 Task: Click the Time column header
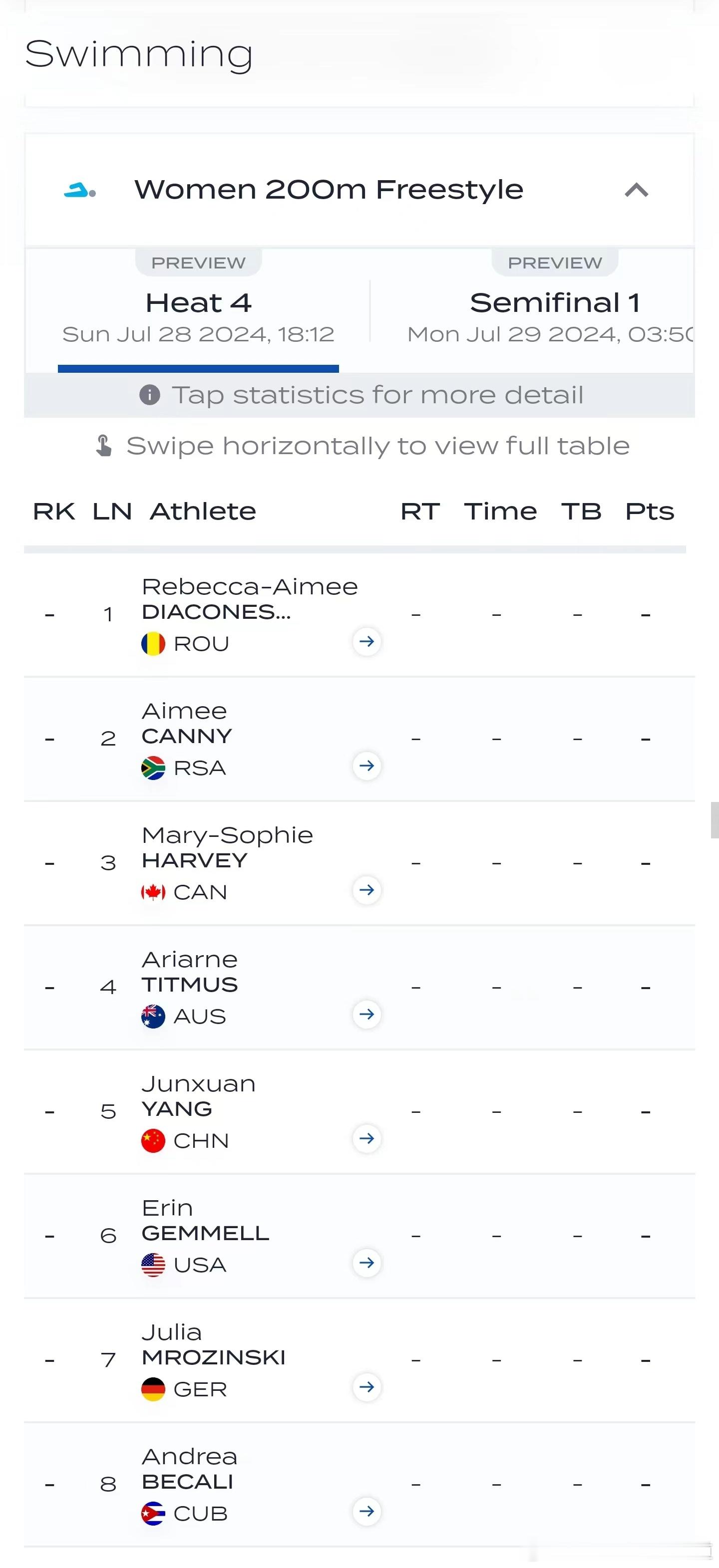(x=500, y=512)
